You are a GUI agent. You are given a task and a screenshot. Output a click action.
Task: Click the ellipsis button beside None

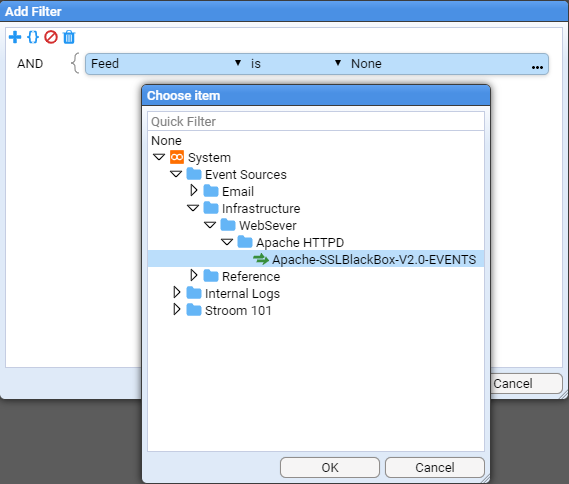point(537,67)
